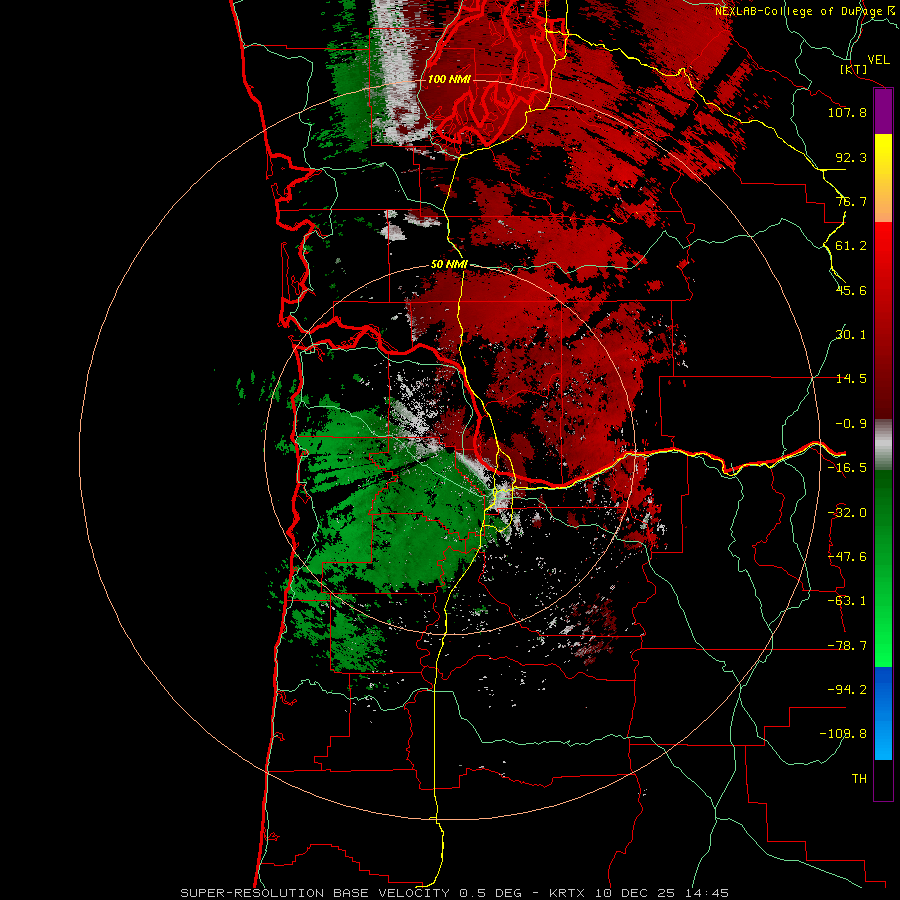Select the 92.3 value on velocity scale
Screen dimensions: 900x900
click(x=851, y=157)
